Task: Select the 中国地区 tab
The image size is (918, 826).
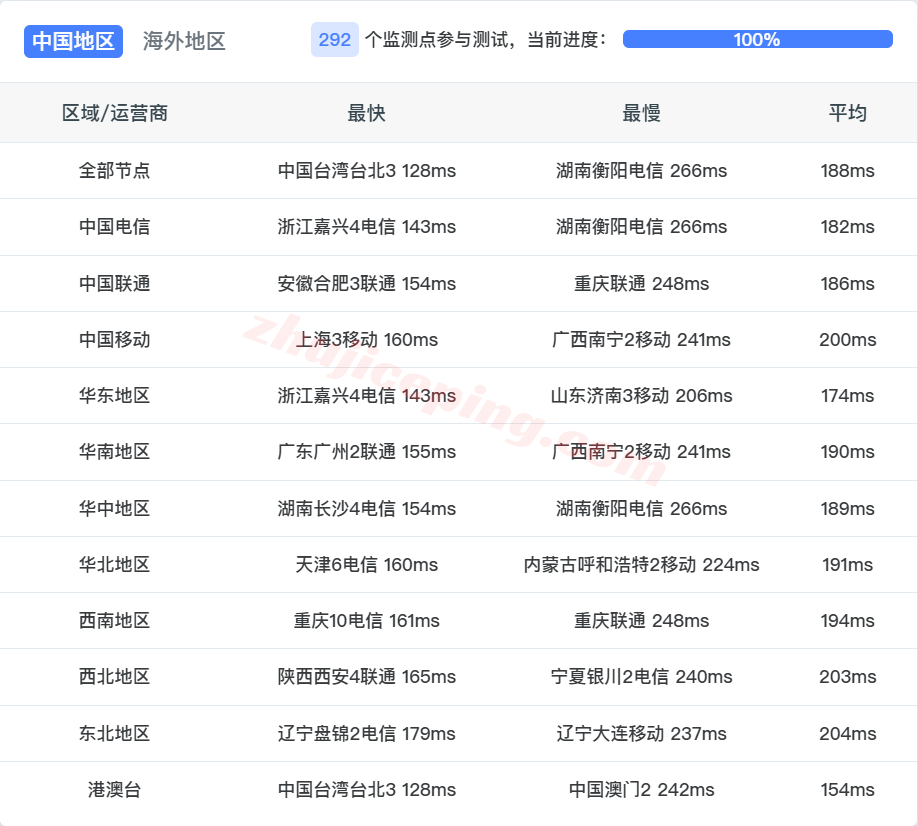Action: [x=73, y=41]
